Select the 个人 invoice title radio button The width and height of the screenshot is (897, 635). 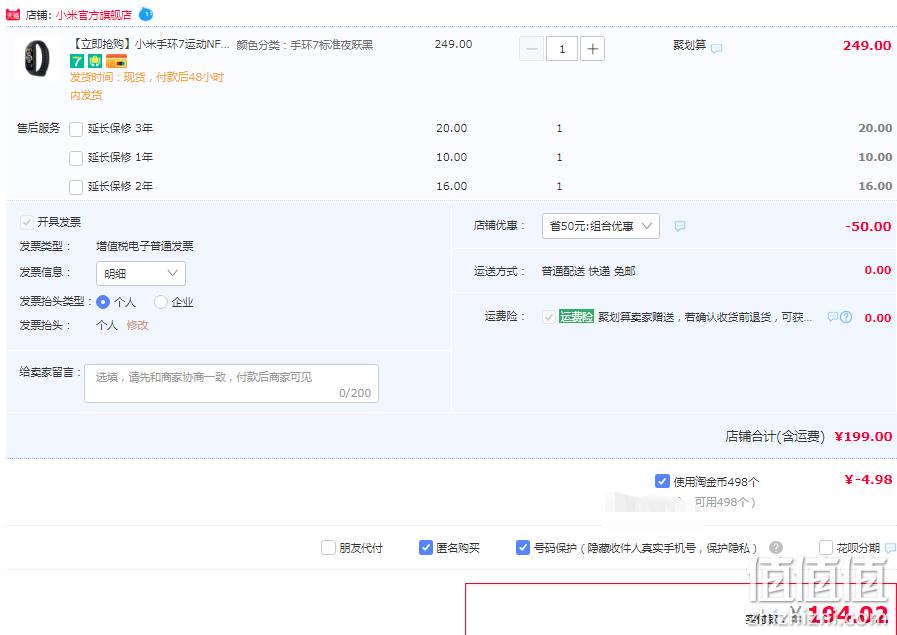(x=103, y=301)
